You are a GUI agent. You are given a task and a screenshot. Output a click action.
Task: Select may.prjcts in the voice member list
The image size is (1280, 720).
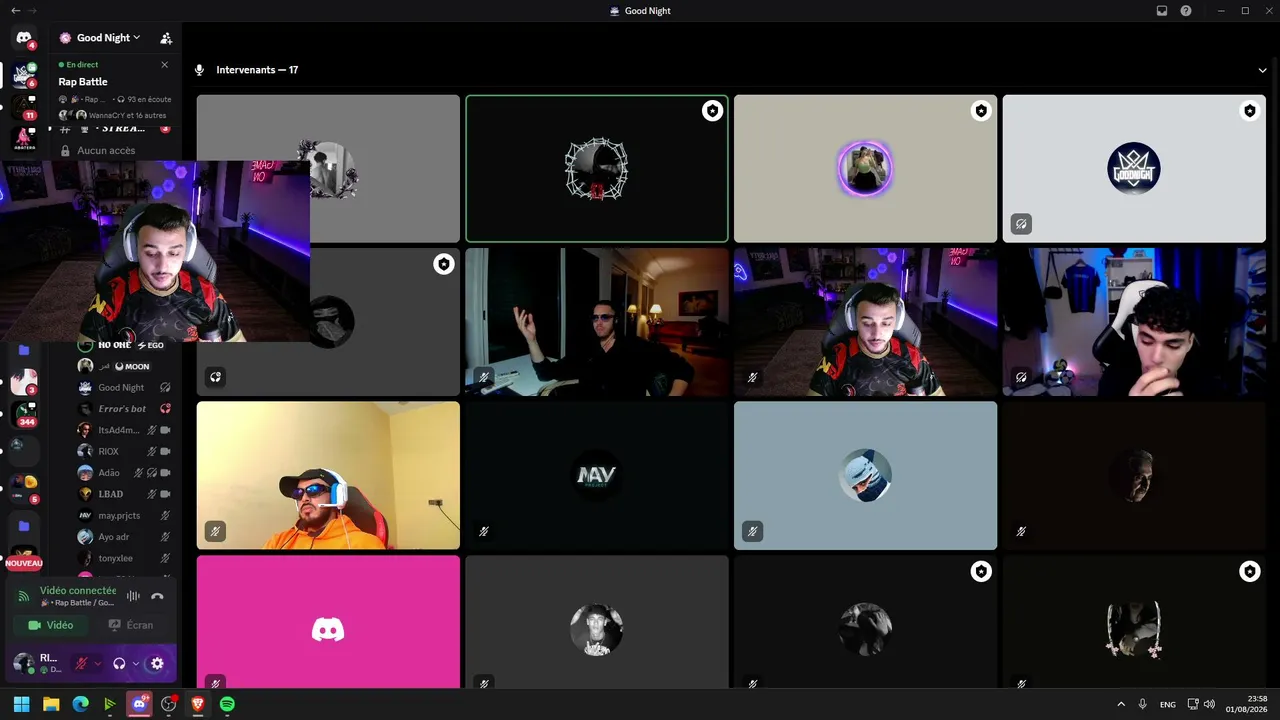coord(124,516)
